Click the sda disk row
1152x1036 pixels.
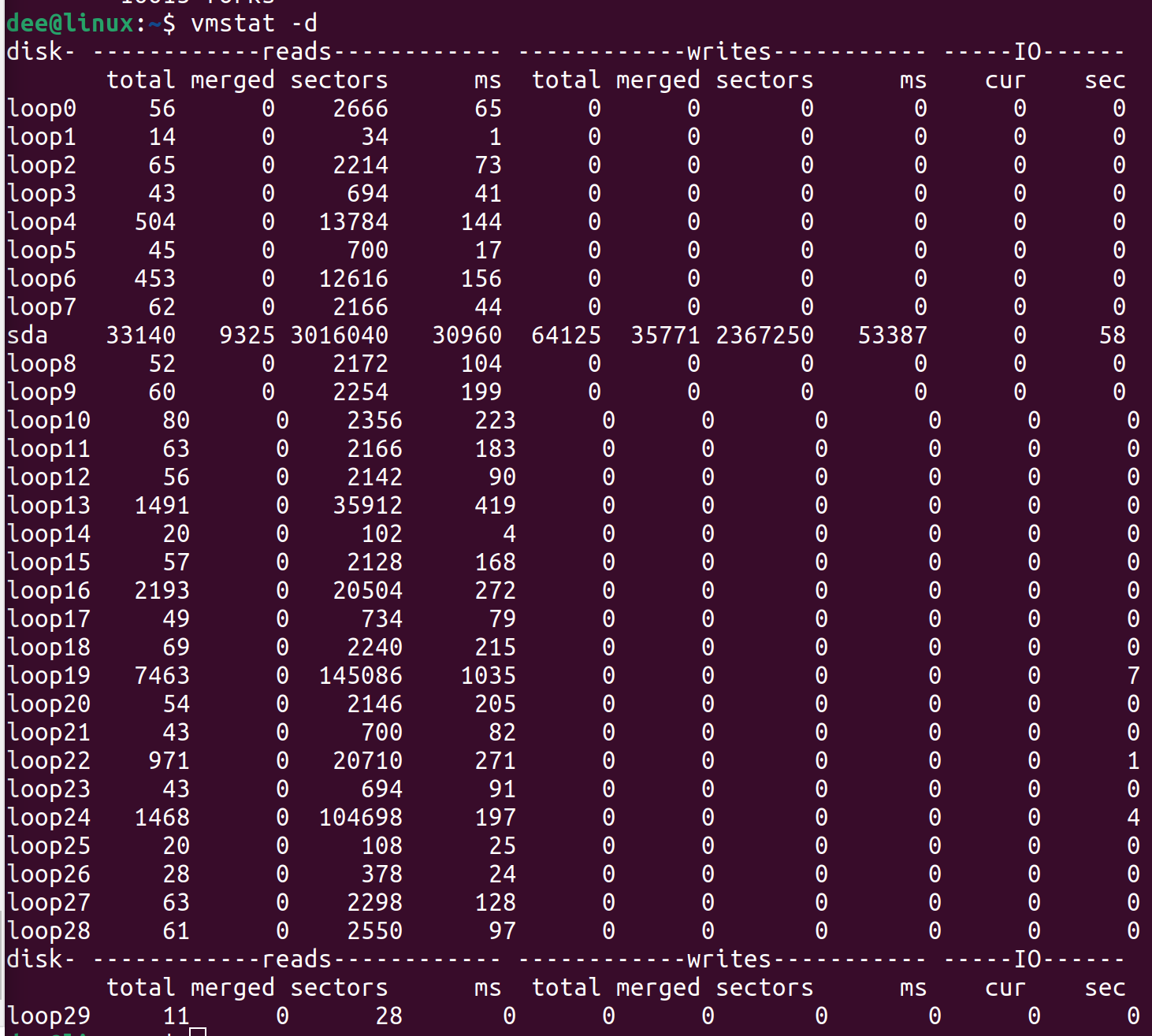click(26, 334)
